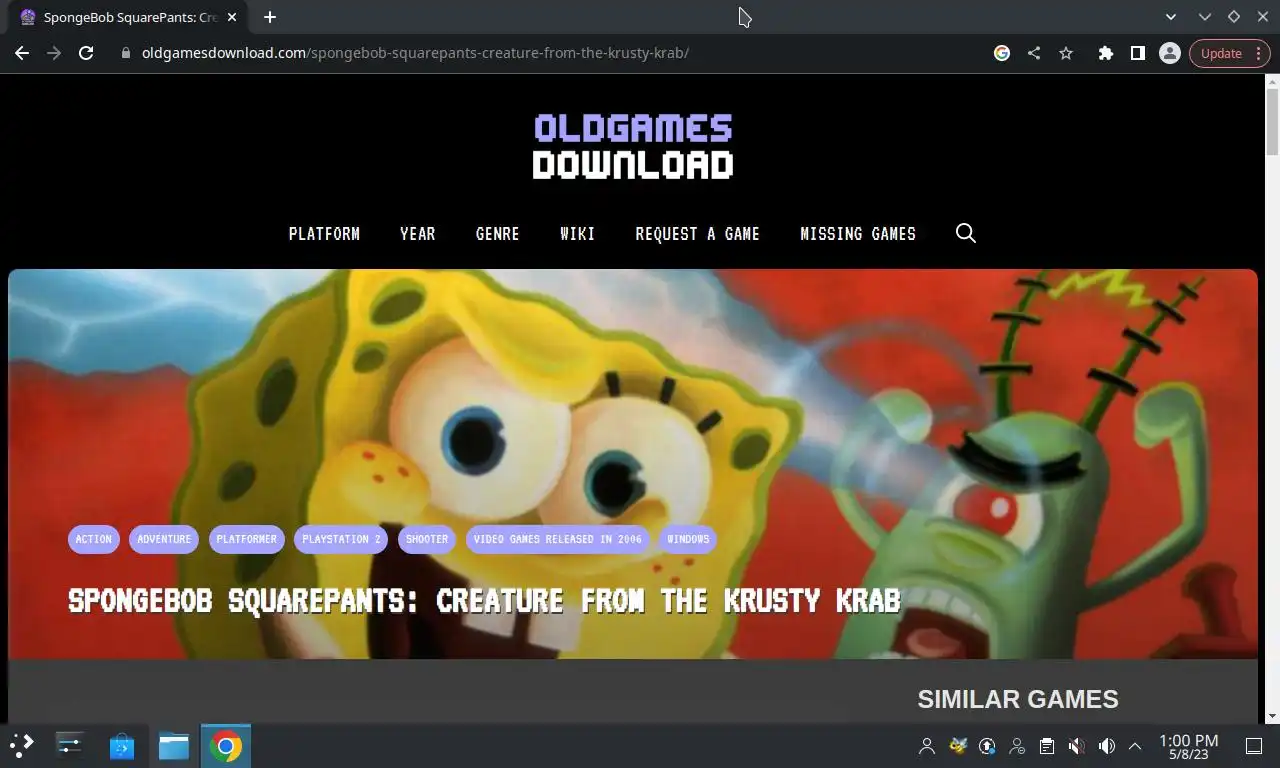Open the Discover store taskbar icon
Image resolution: width=1280 pixels, height=768 pixels.
click(x=122, y=745)
